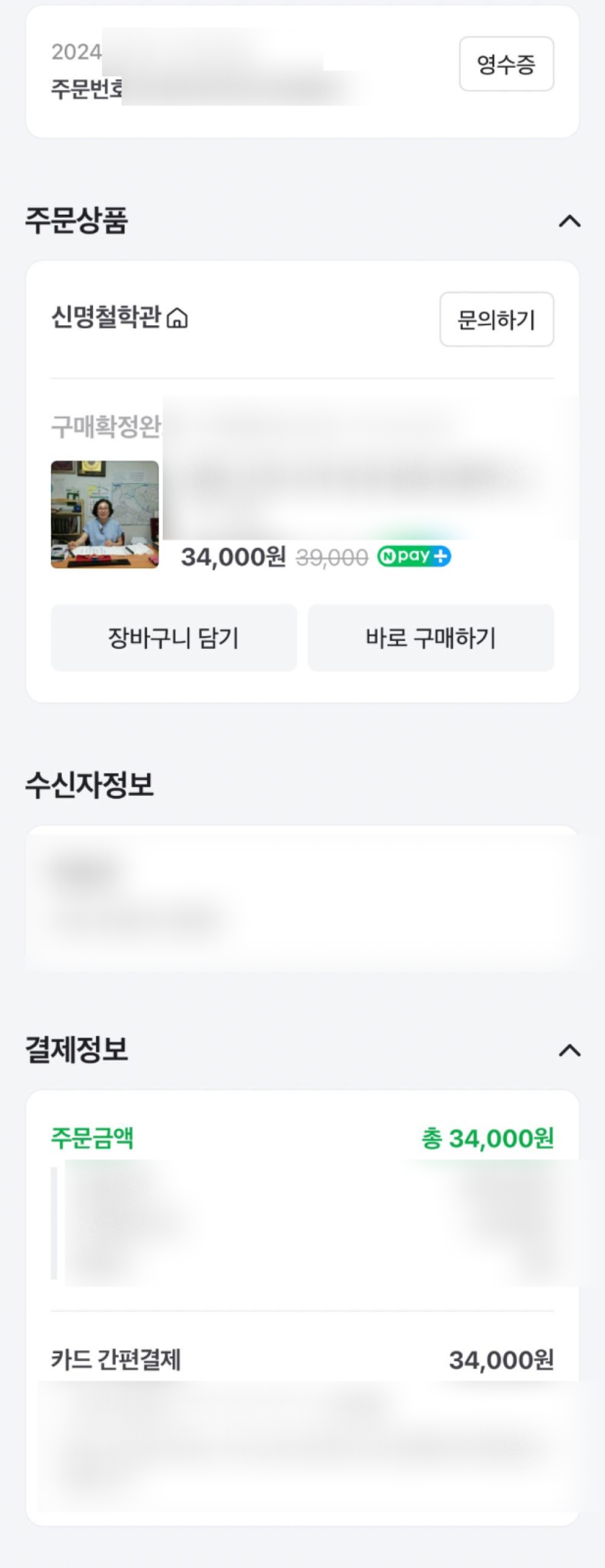Click the green 주문금액 label
Image resolution: width=605 pixels, height=1568 pixels.
(x=92, y=1137)
